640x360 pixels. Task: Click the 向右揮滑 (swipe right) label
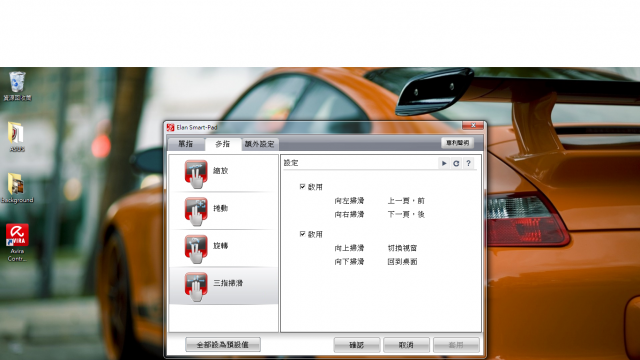pyautogui.click(x=349, y=214)
